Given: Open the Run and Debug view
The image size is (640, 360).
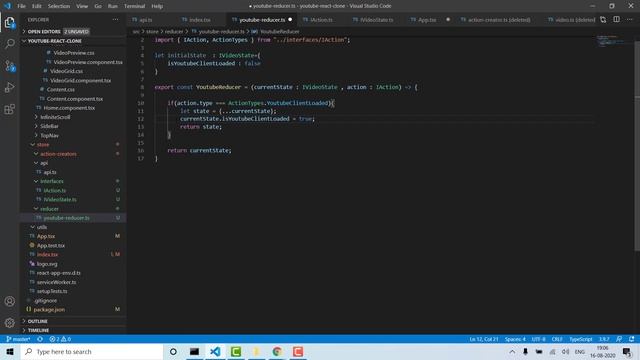Looking at the screenshot, I should [9, 87].
